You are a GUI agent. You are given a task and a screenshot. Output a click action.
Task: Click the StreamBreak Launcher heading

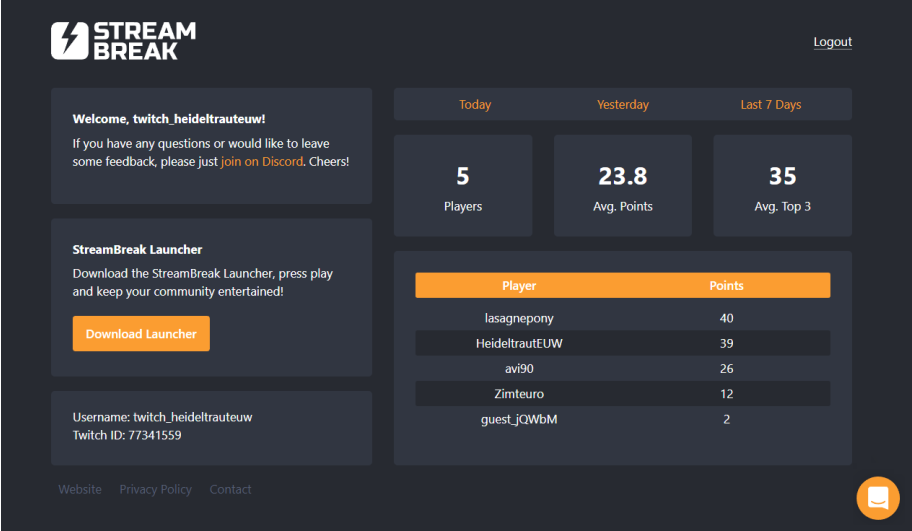pos(137,250)
